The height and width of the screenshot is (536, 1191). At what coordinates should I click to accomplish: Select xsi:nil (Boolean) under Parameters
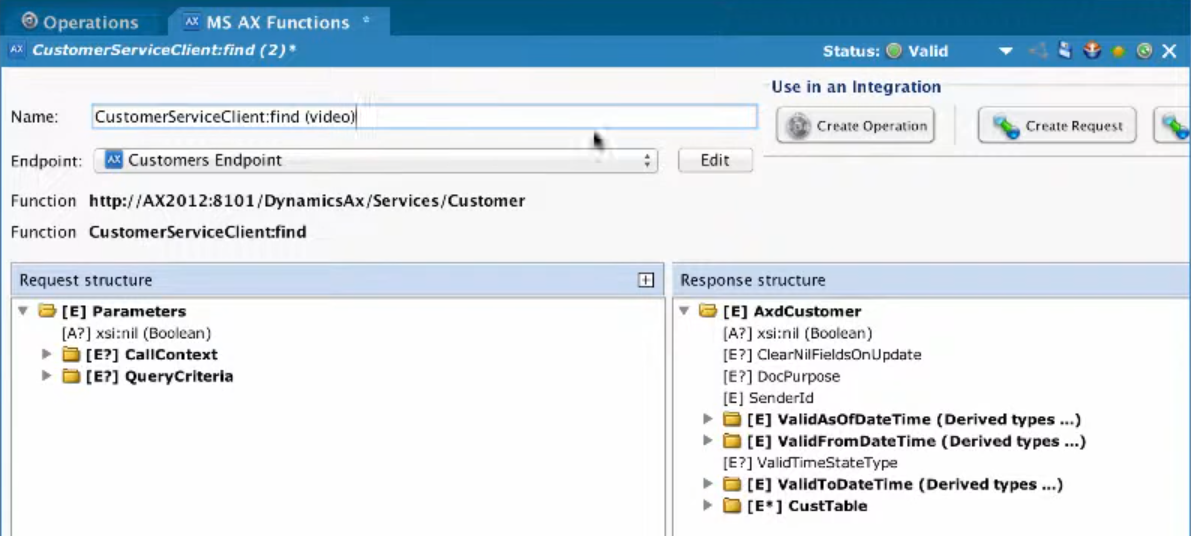(136, 333)
